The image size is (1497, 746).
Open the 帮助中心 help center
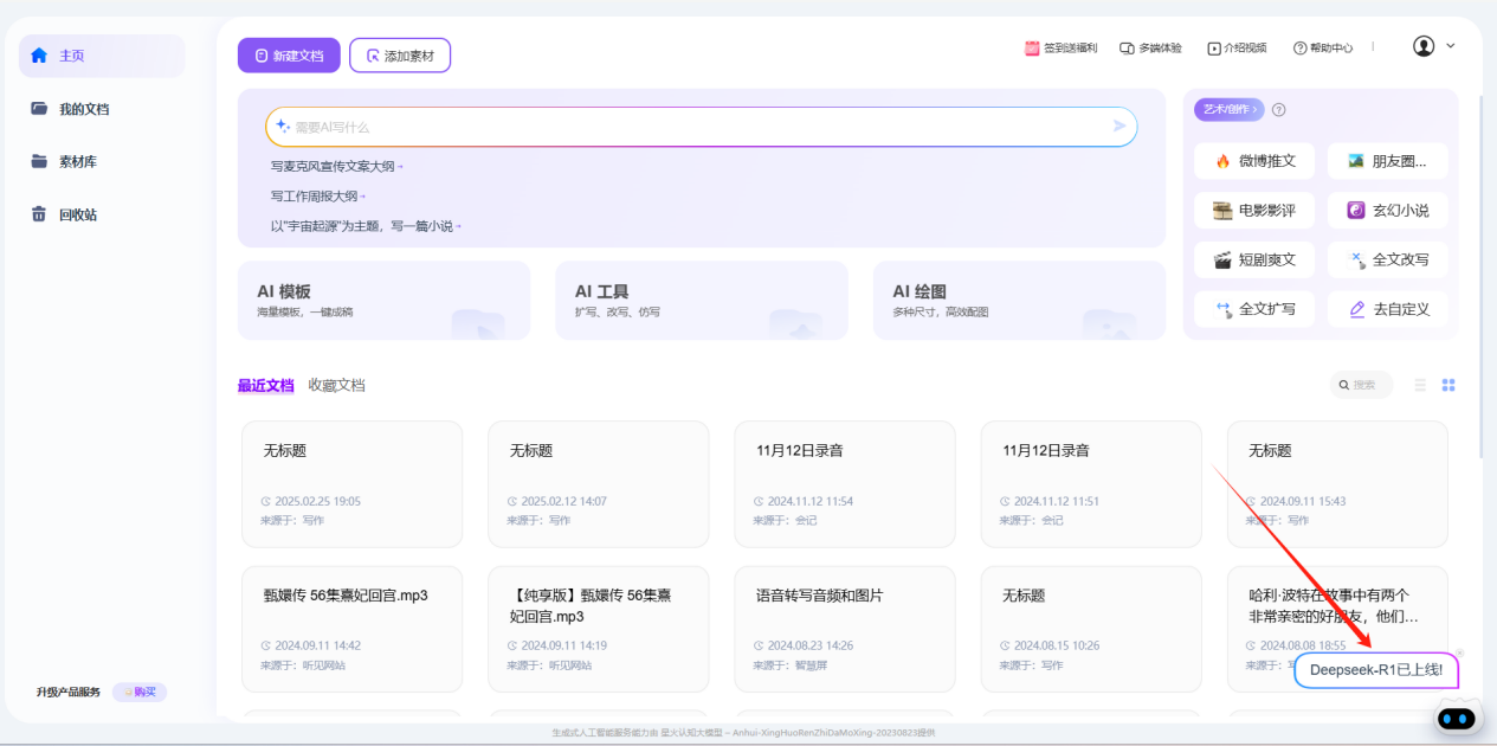pos(1323,48)
